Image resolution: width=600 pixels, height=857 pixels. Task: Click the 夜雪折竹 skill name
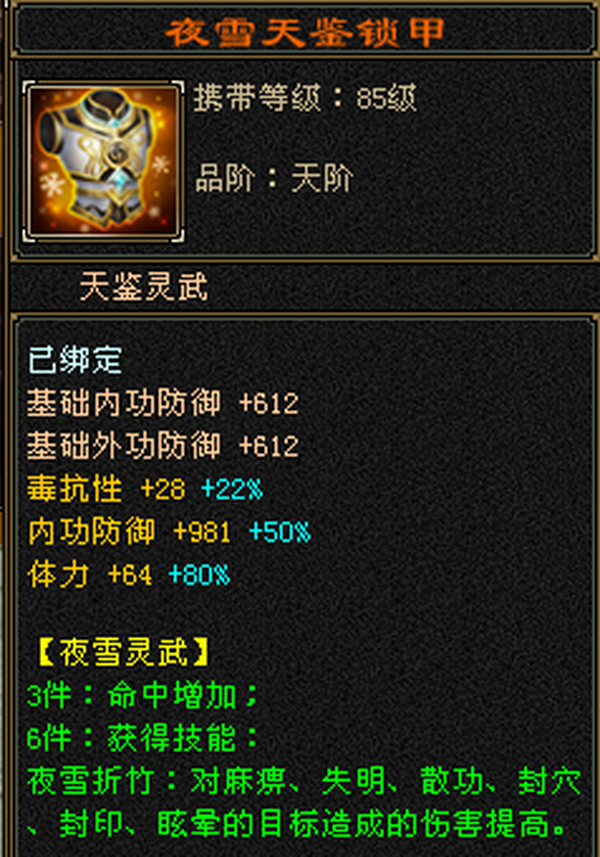pyautogui.click(x=90, y=781)
